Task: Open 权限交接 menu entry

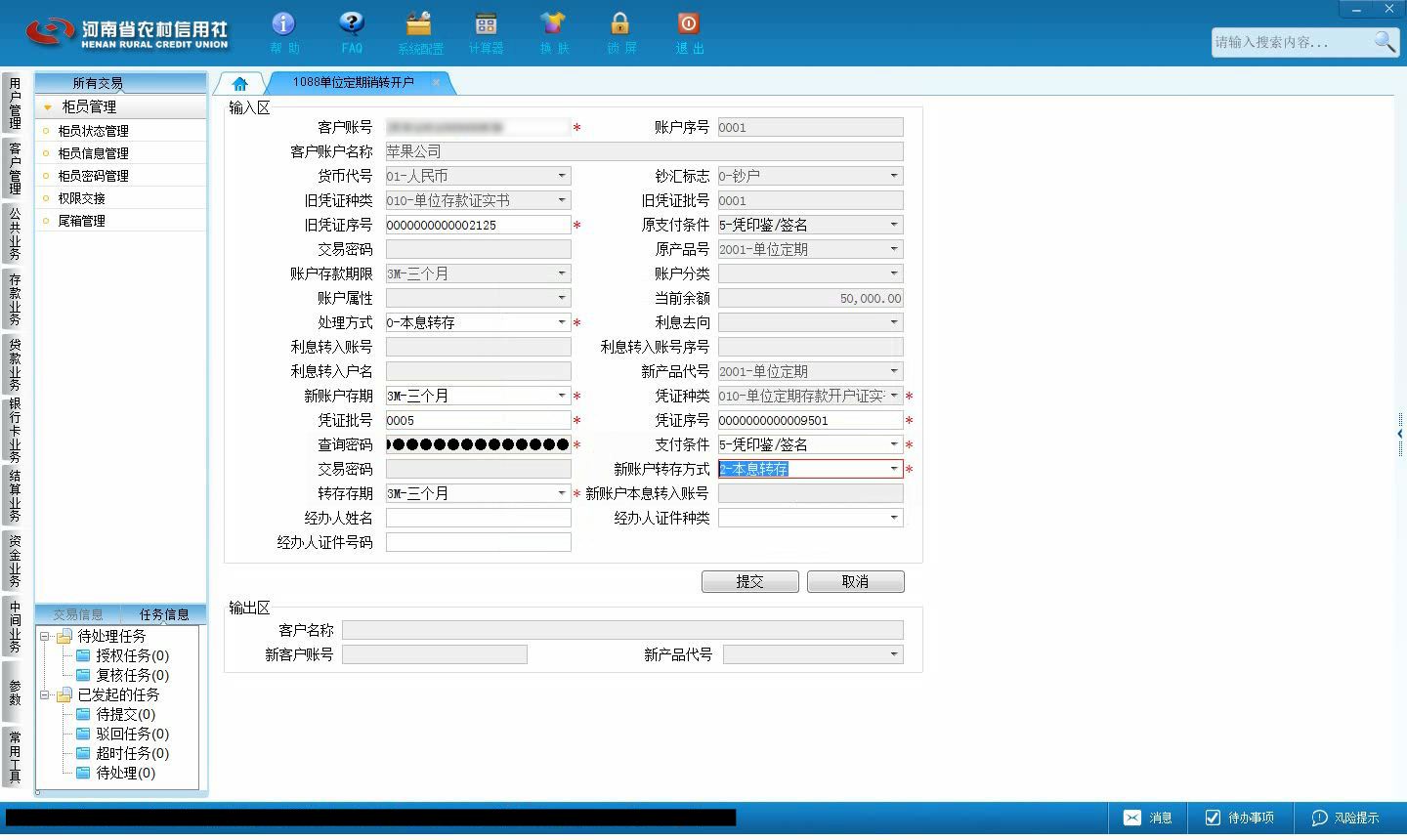Action: coord(121,198)
